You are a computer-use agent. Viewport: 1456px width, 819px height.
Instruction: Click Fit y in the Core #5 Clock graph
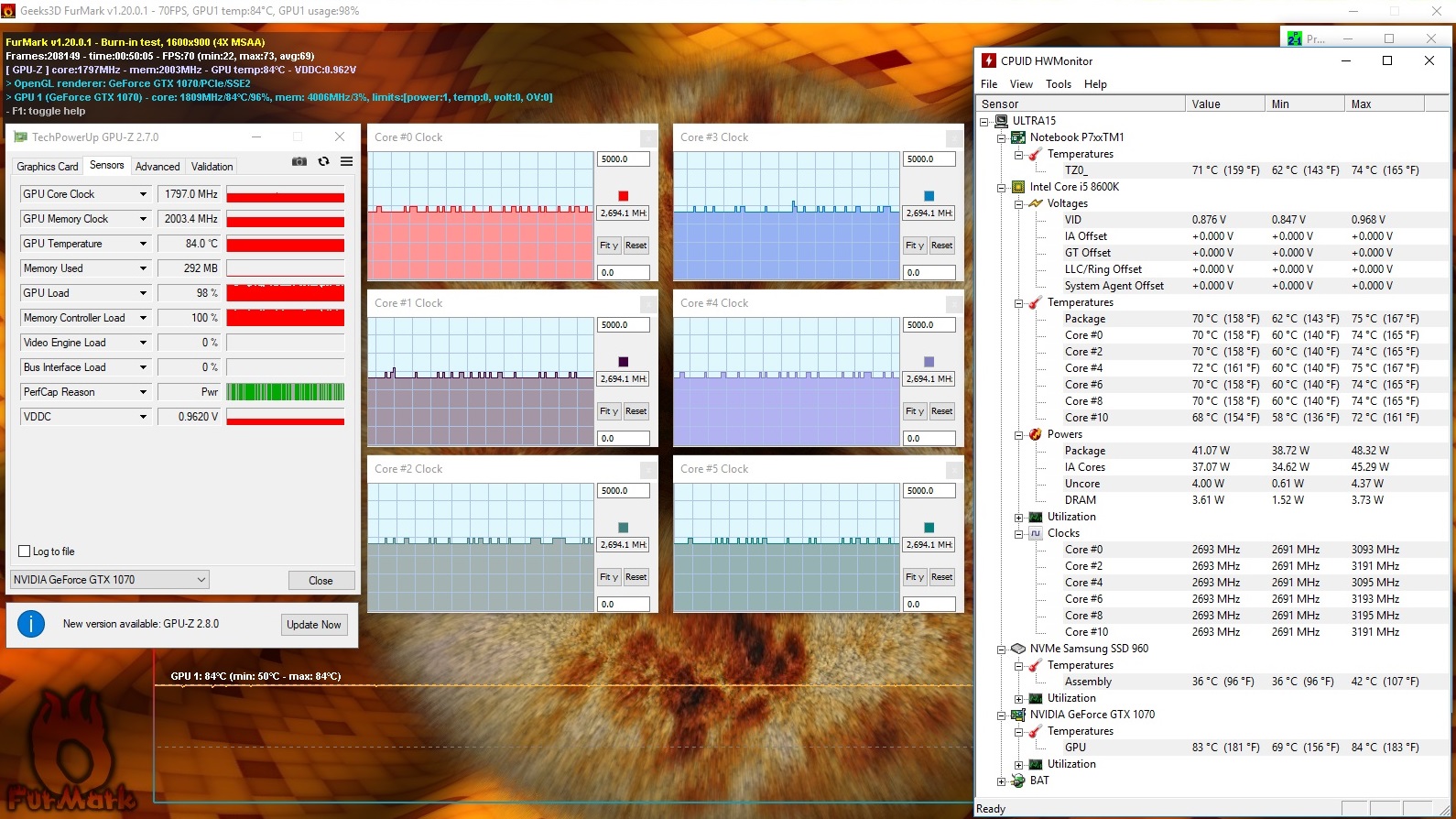pyautogui.click(x=916, y=577)
